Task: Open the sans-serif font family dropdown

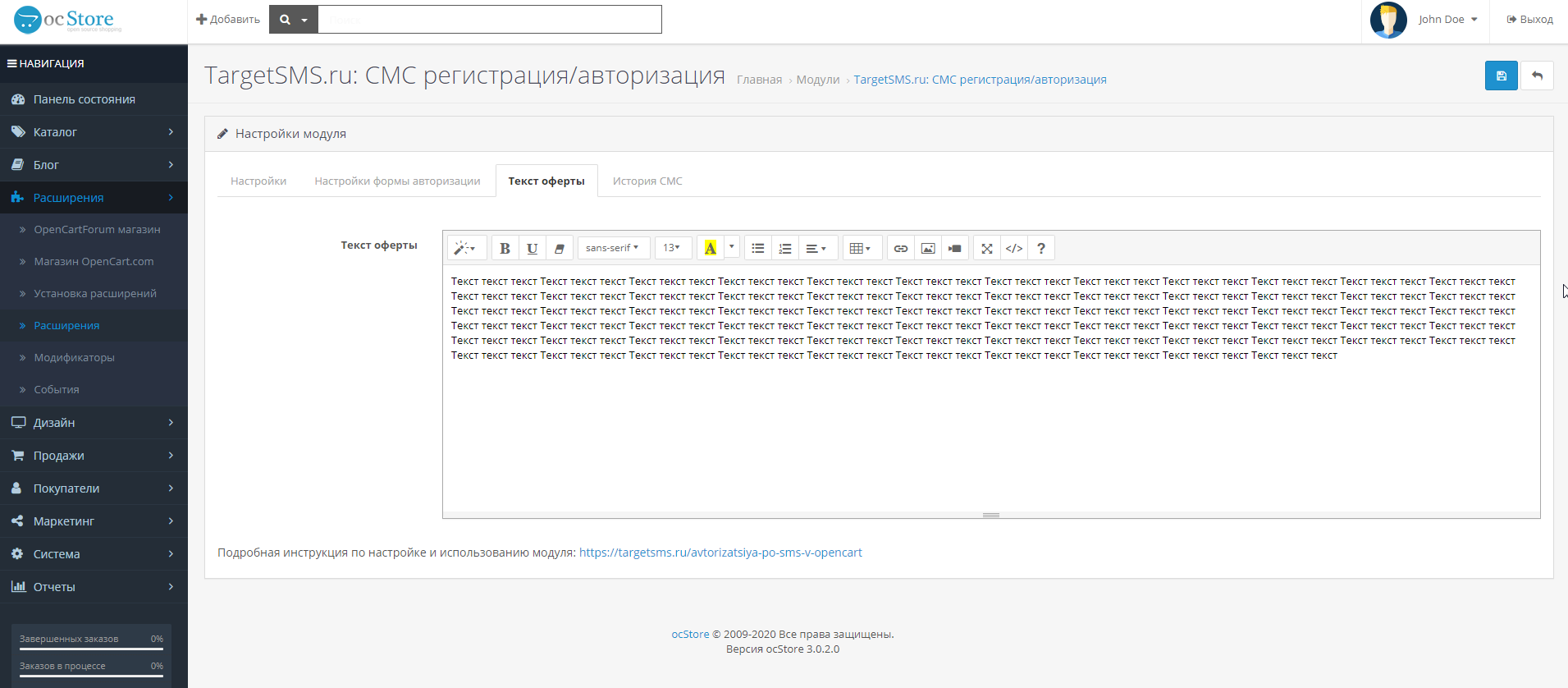Action: pyautogui.click(x=613, y=248)
